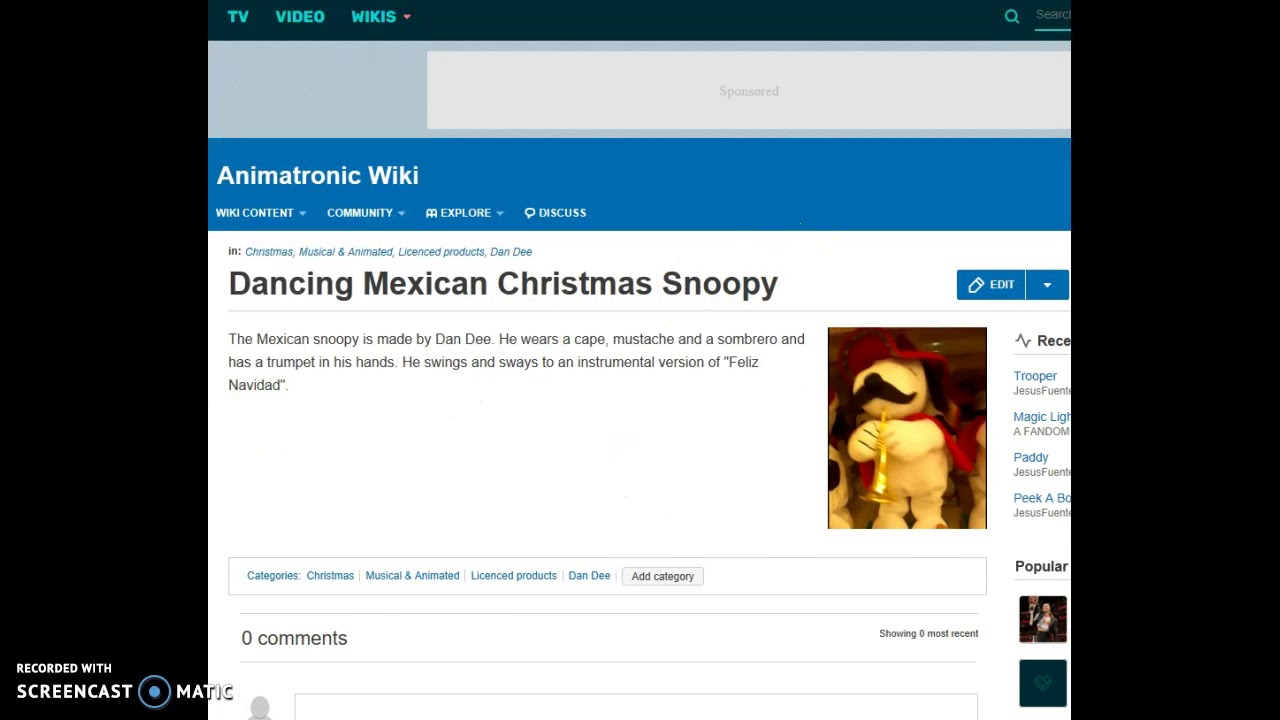The width and height of the screenshot is (1280, 720).
Task: Expand the WIKIS dropdown menu
Action: click(381, 17)
